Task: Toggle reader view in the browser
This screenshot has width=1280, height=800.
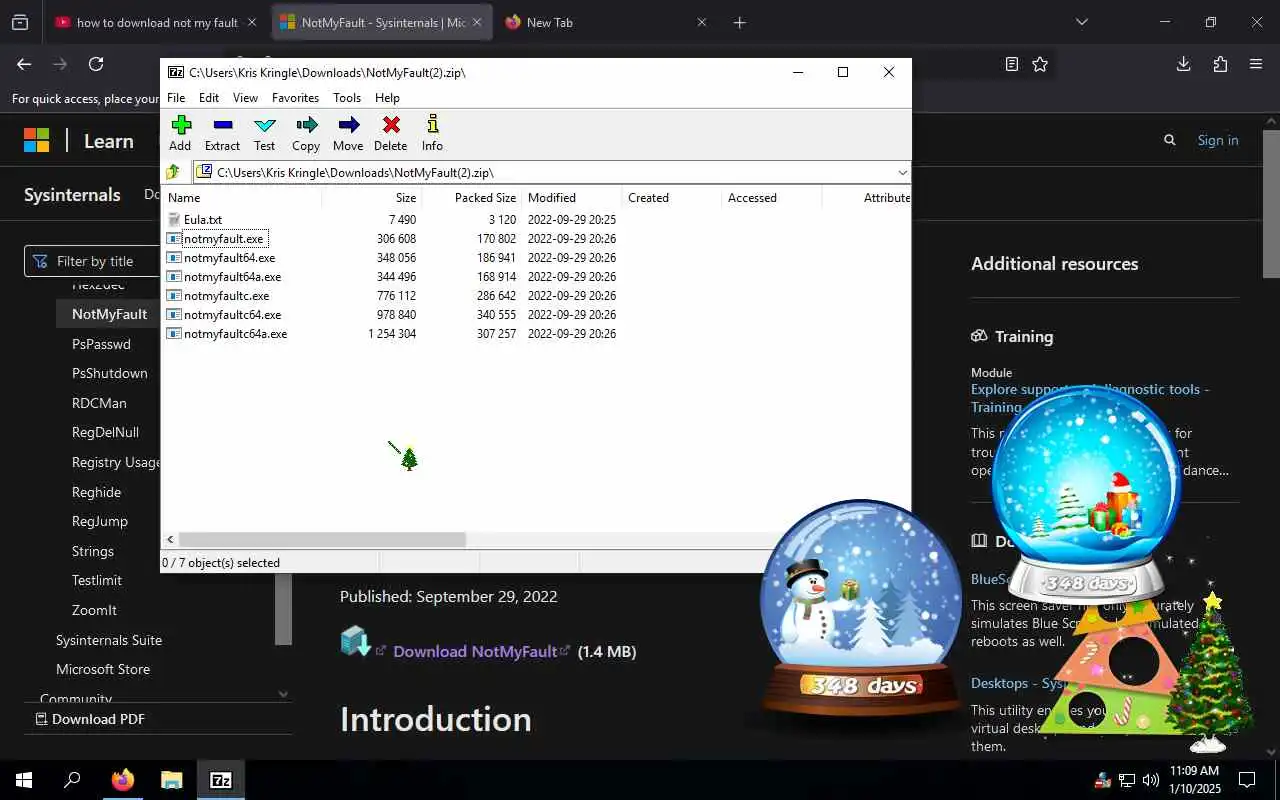Action: pos(1012,64)
